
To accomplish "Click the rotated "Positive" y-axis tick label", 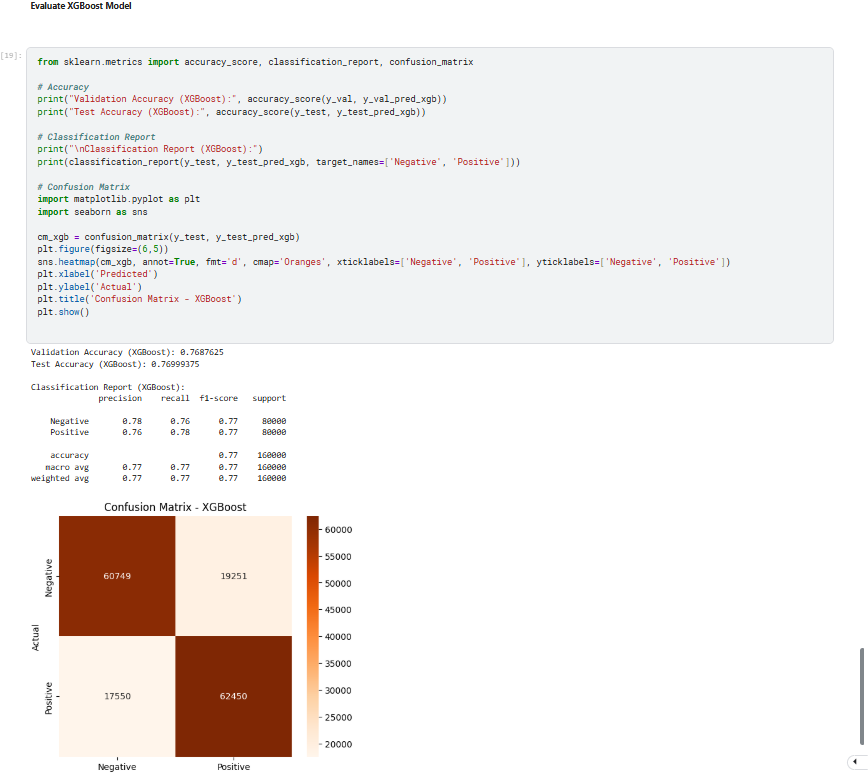I will (x=49, y=698).
